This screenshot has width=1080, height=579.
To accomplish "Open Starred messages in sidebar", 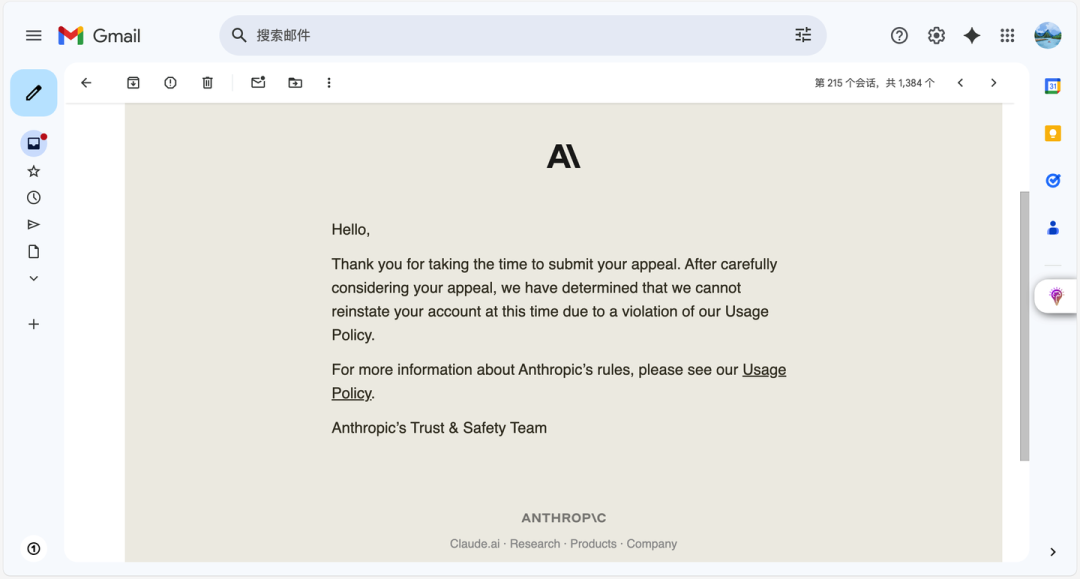I will [34, 171].
